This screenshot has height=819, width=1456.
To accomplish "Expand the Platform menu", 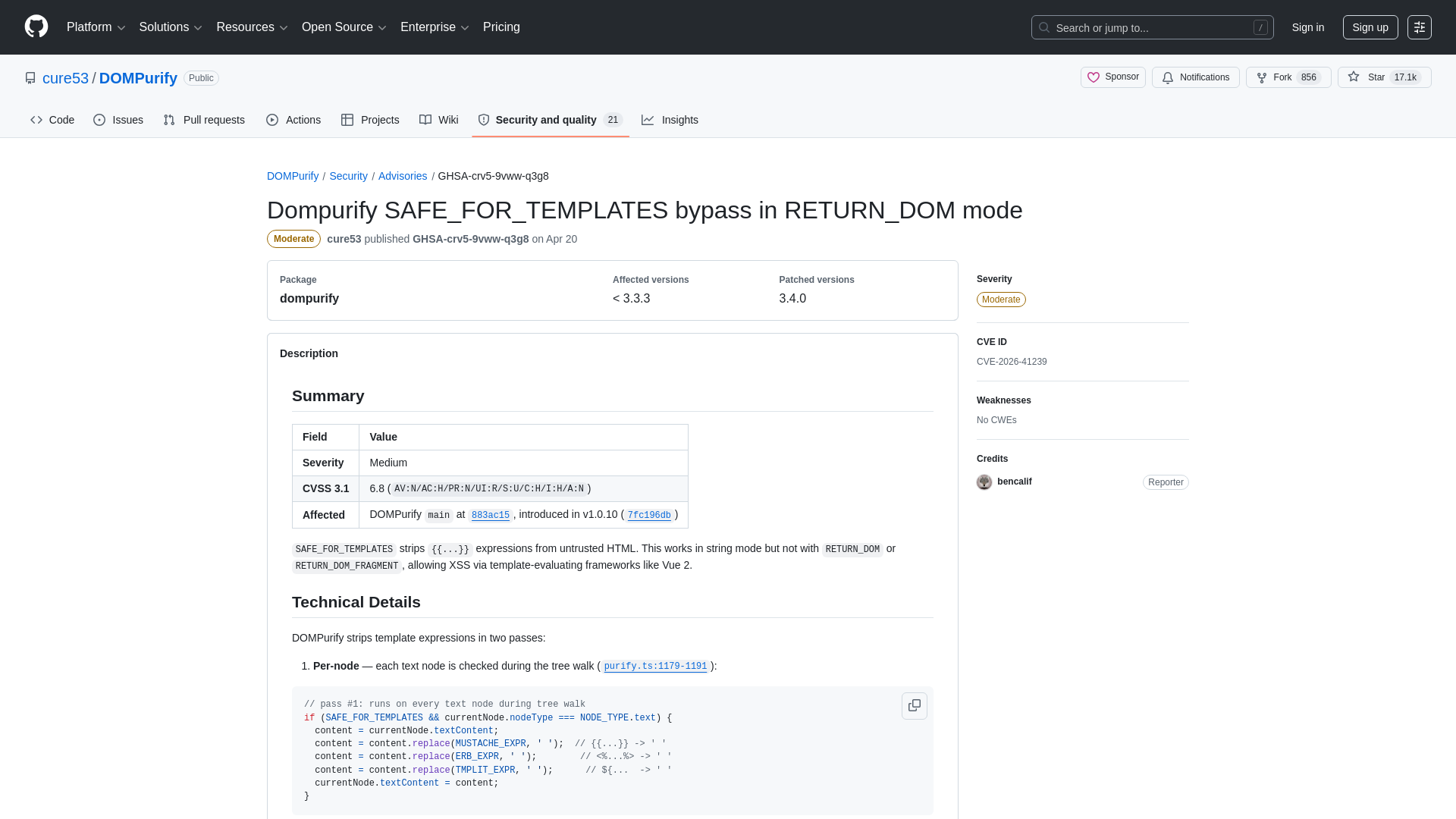I will (96, 27).
